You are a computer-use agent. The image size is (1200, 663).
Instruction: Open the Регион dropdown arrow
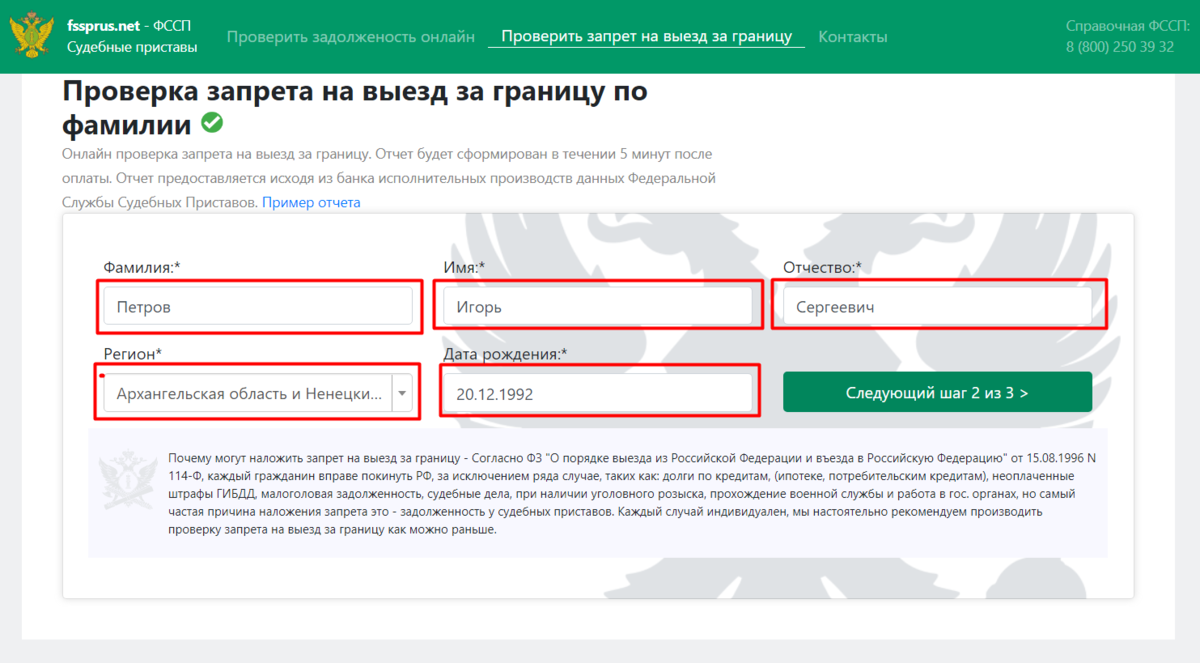click(402, 394)
